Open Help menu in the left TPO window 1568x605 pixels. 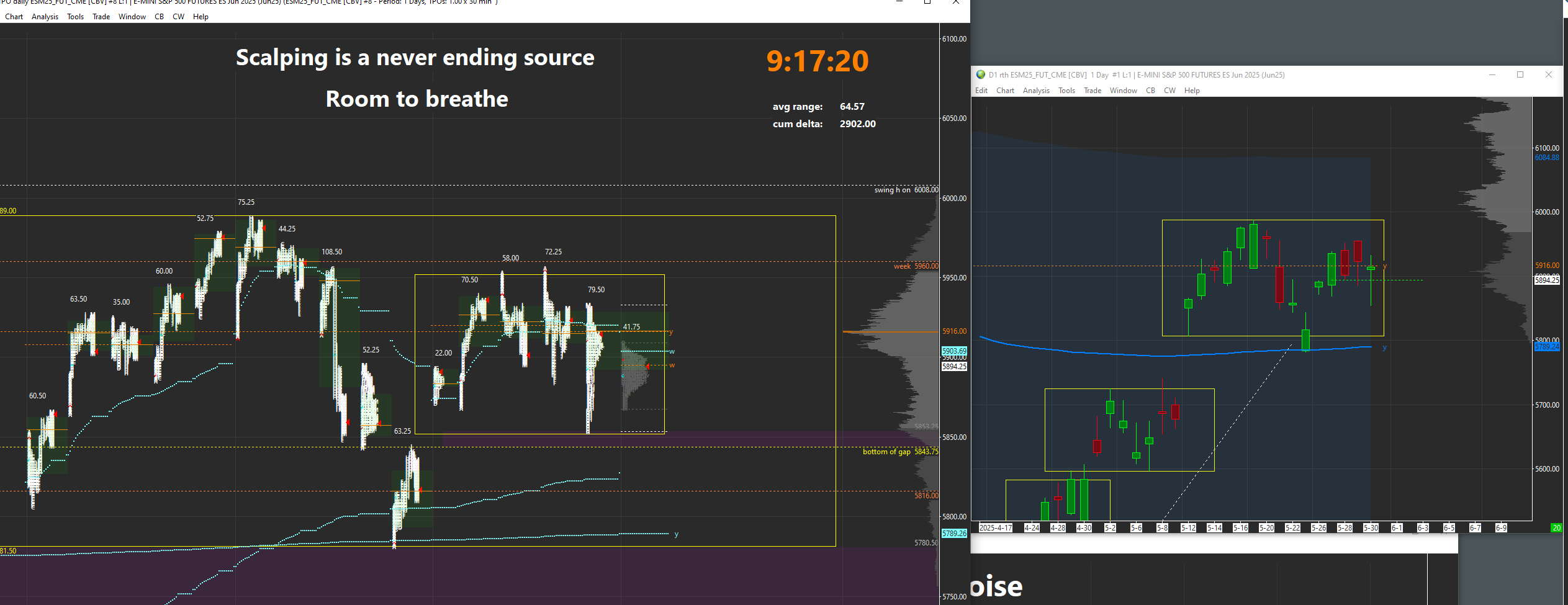(201, 17)
